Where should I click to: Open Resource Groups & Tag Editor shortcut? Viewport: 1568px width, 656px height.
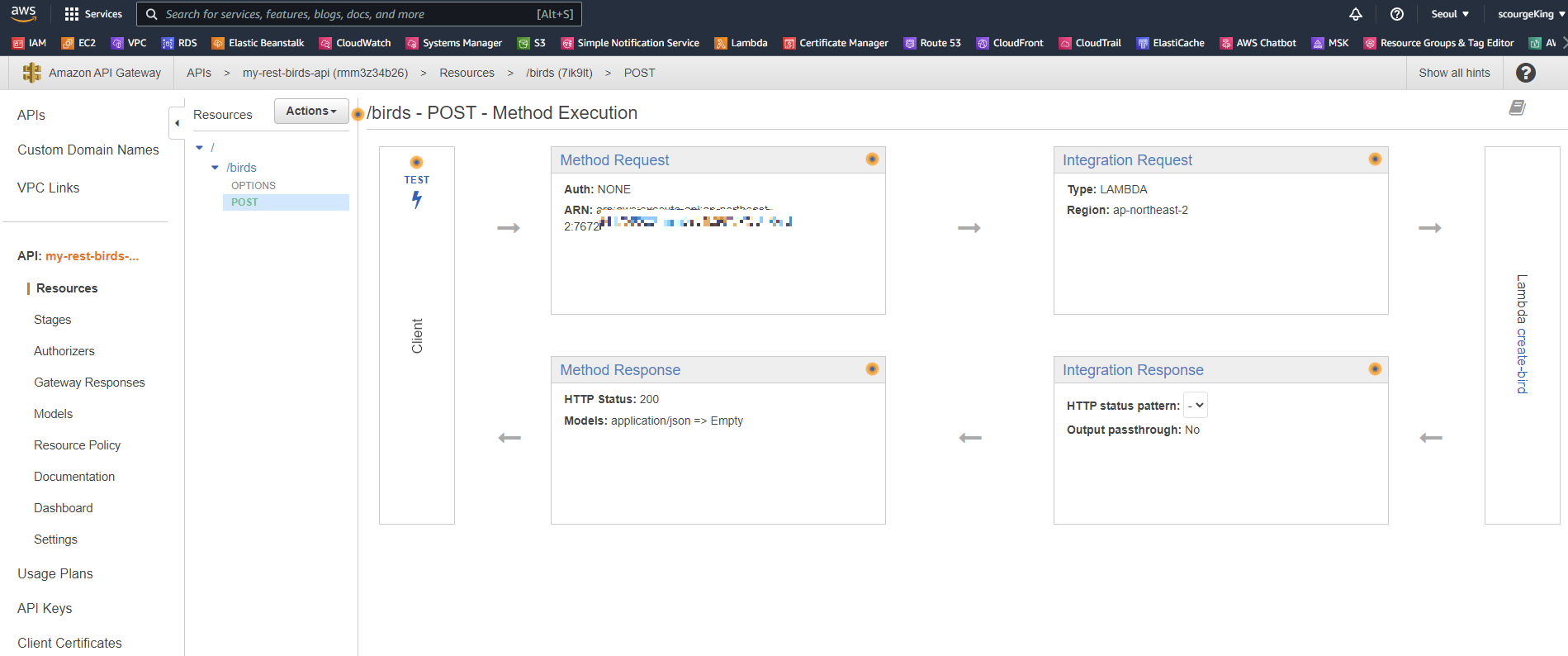pos(1438,43)
